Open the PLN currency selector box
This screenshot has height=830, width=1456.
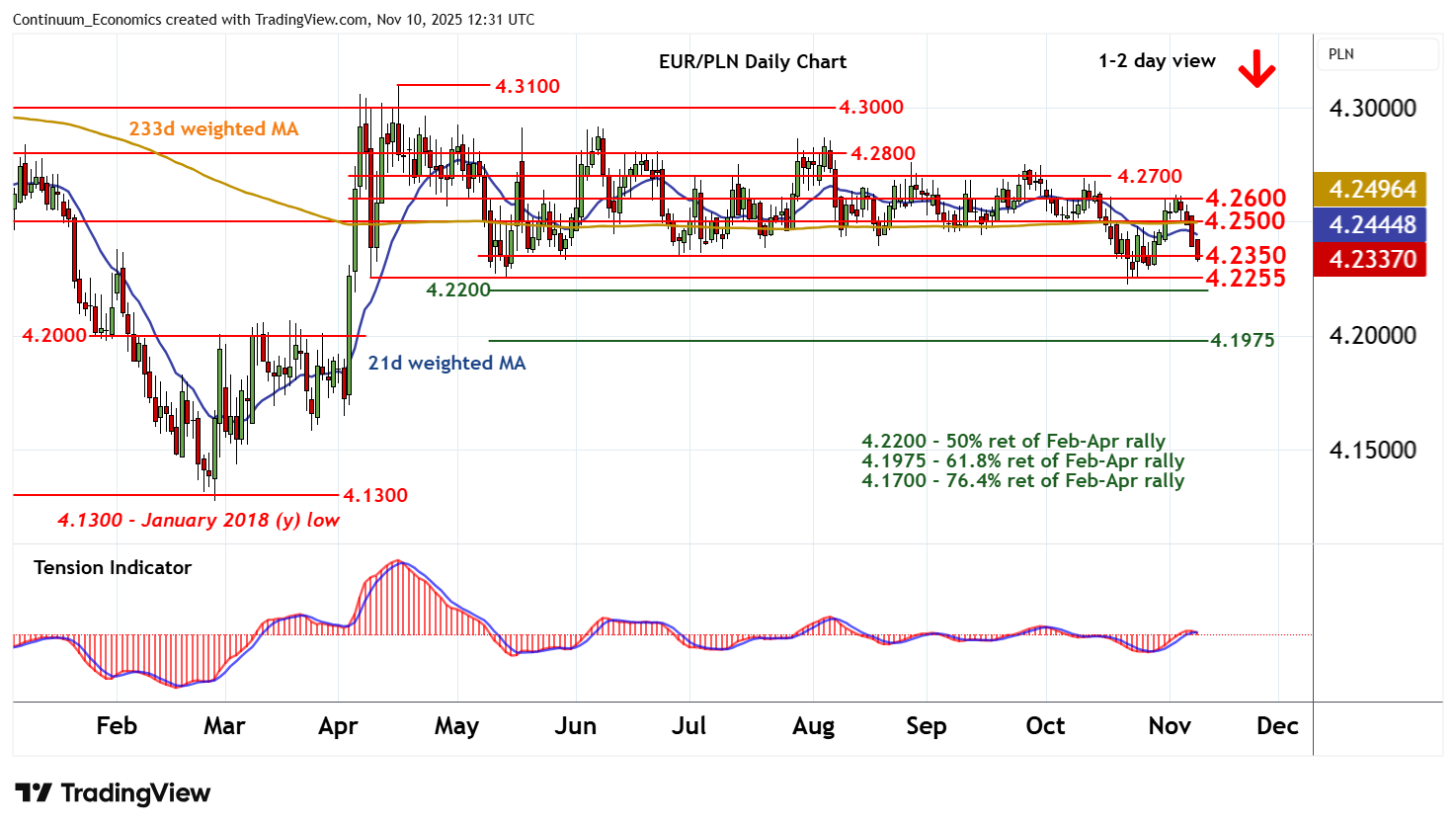coord(1378,54)
